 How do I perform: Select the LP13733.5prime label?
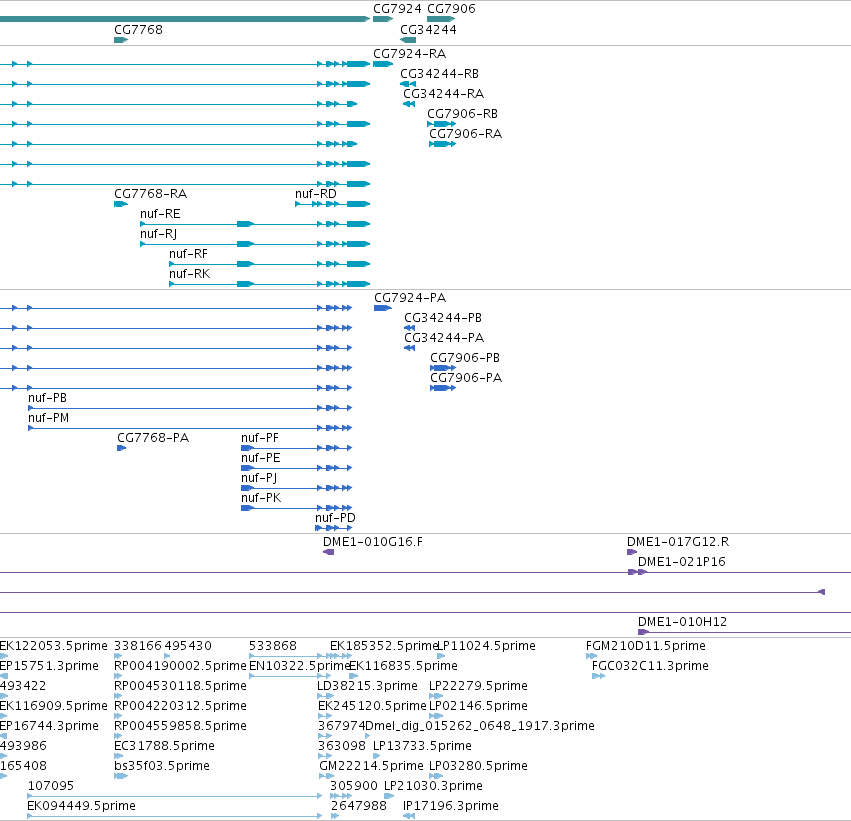coord(422,746)
